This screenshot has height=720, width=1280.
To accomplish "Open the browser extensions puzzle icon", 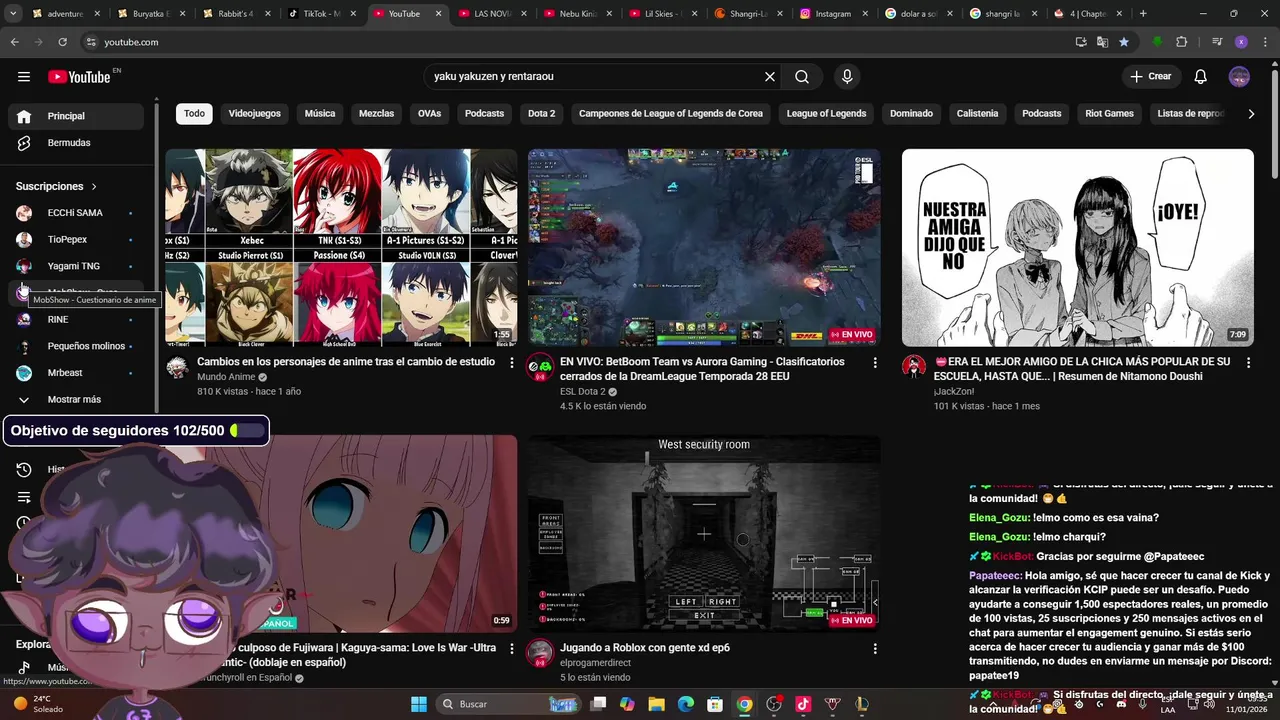I will coord(1182,42).
